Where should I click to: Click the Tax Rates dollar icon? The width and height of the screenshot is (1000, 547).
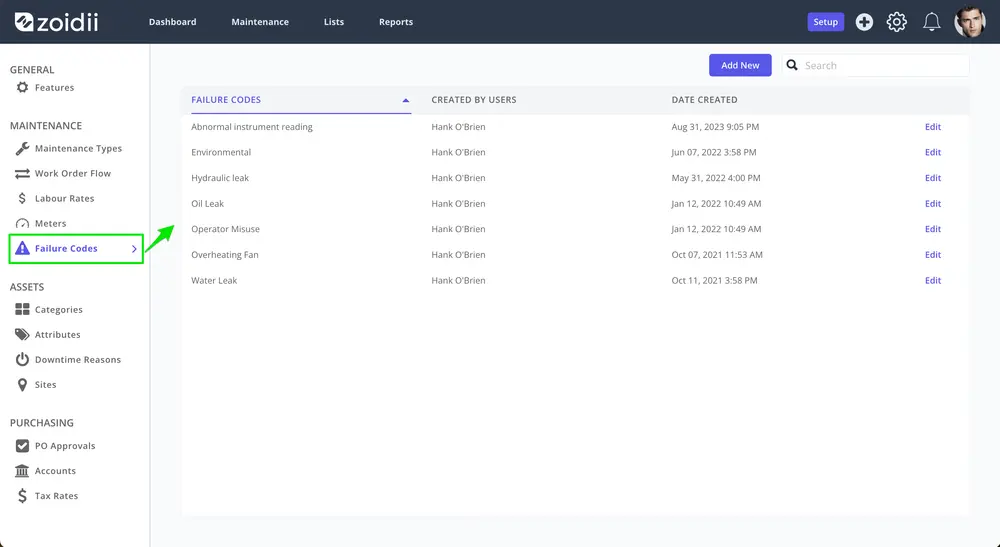(22, 495)
